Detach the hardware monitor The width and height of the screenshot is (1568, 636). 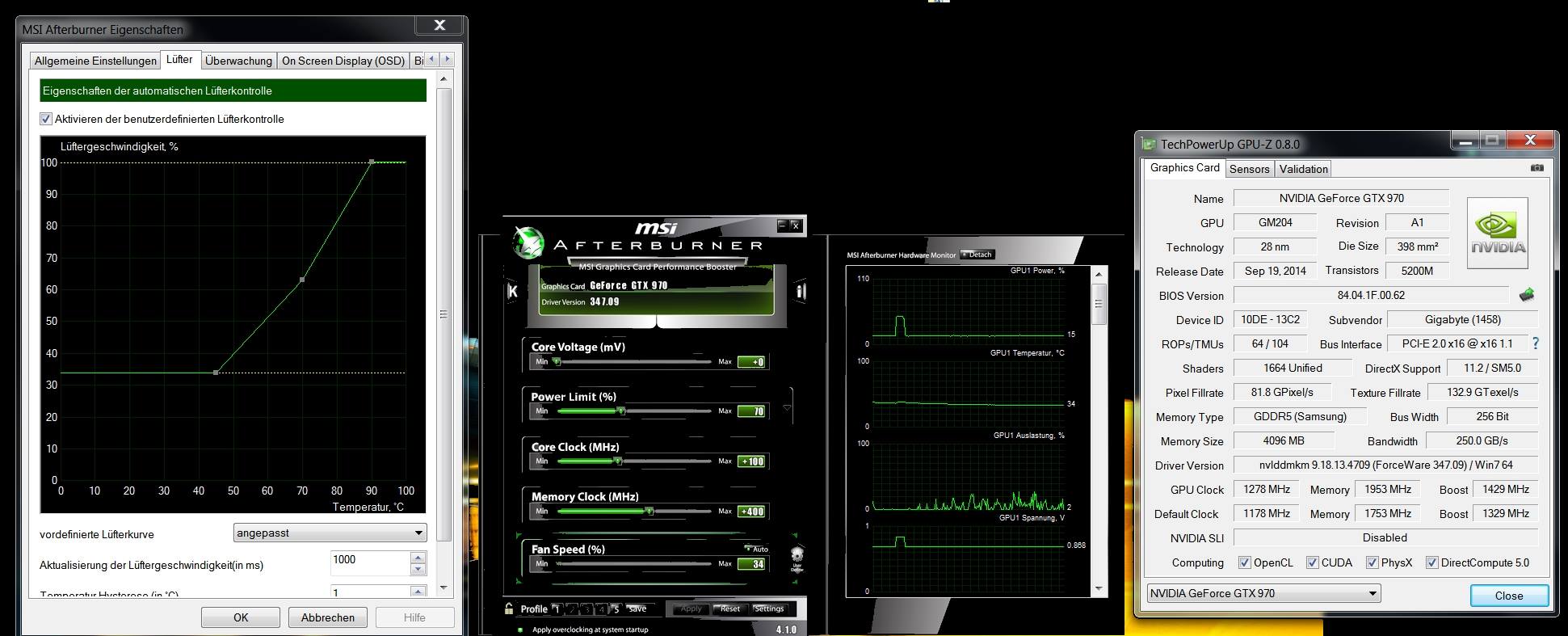[977, 255]
